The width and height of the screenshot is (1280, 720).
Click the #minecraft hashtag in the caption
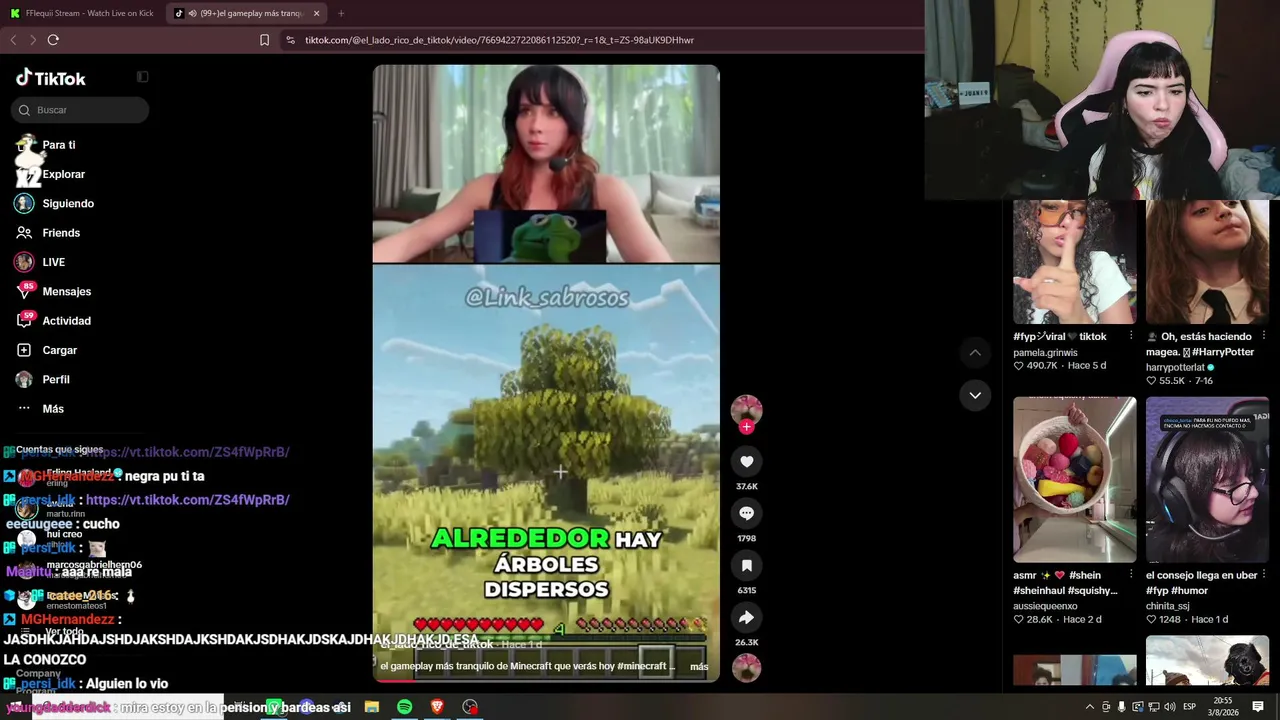pyautogui.click(x=642, y=666)
